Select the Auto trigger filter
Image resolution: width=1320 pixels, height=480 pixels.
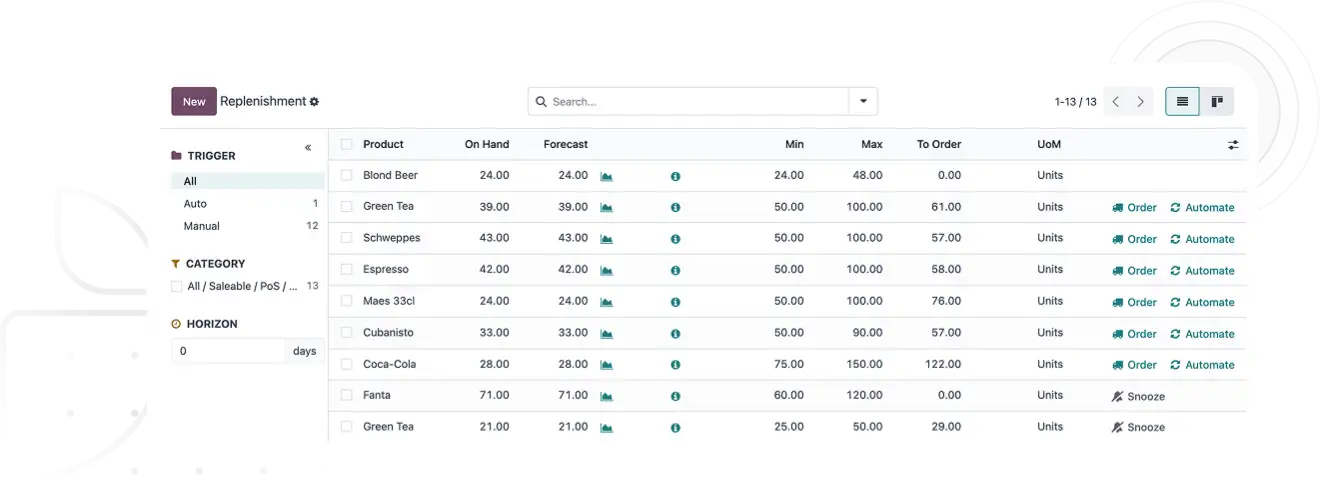[x=195, y=204]
